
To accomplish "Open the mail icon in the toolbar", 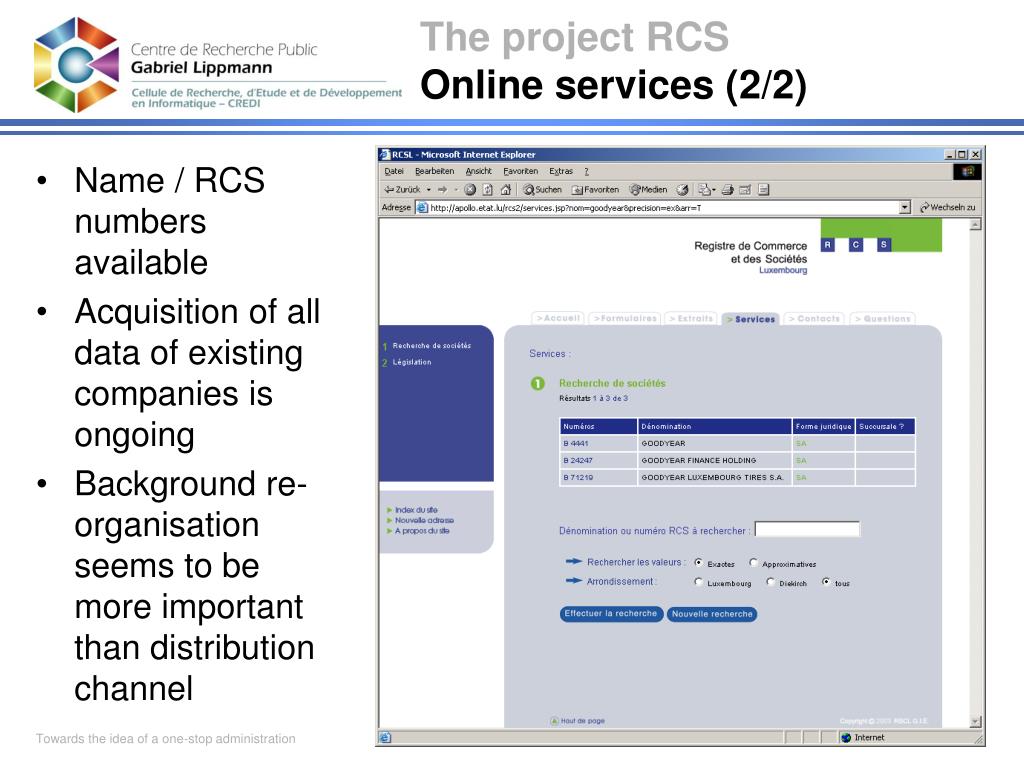I will (x=706, y=189).
